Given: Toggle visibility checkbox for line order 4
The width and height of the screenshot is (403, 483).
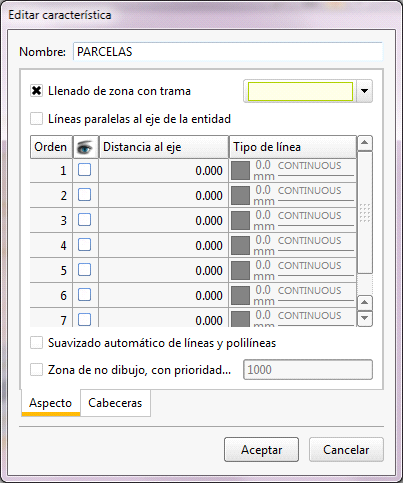Looking at the screenshot, I should pyautogui.click(x=84, y=245).
